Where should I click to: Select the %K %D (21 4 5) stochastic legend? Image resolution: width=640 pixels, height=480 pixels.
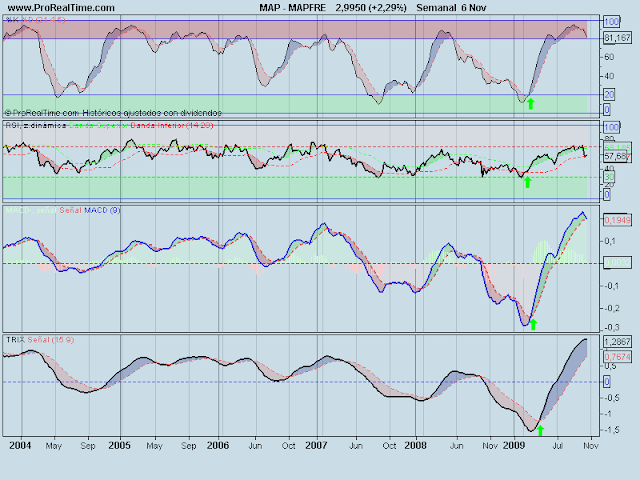pyautogui.click(x=36, y=20)
